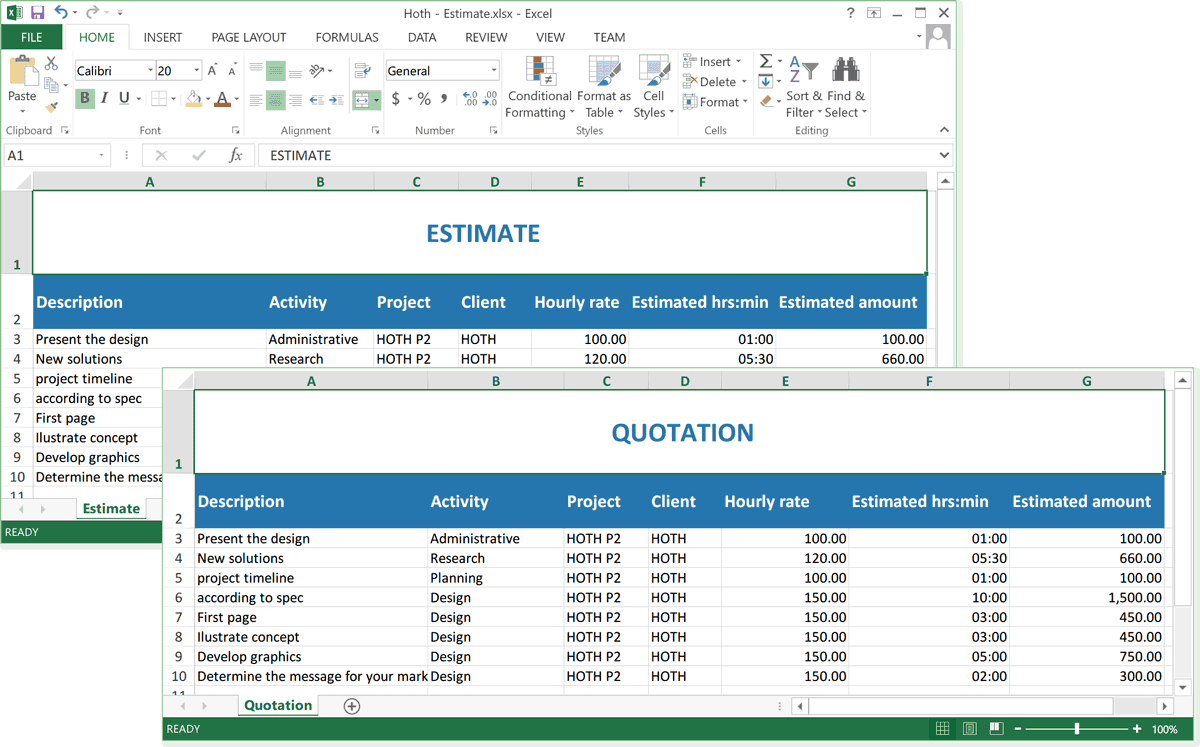The height and width of the screenshot is (747, 1200).
Task: Switch to Normal view in status bar
Action: pyautogui.click(x=942, y=729)
